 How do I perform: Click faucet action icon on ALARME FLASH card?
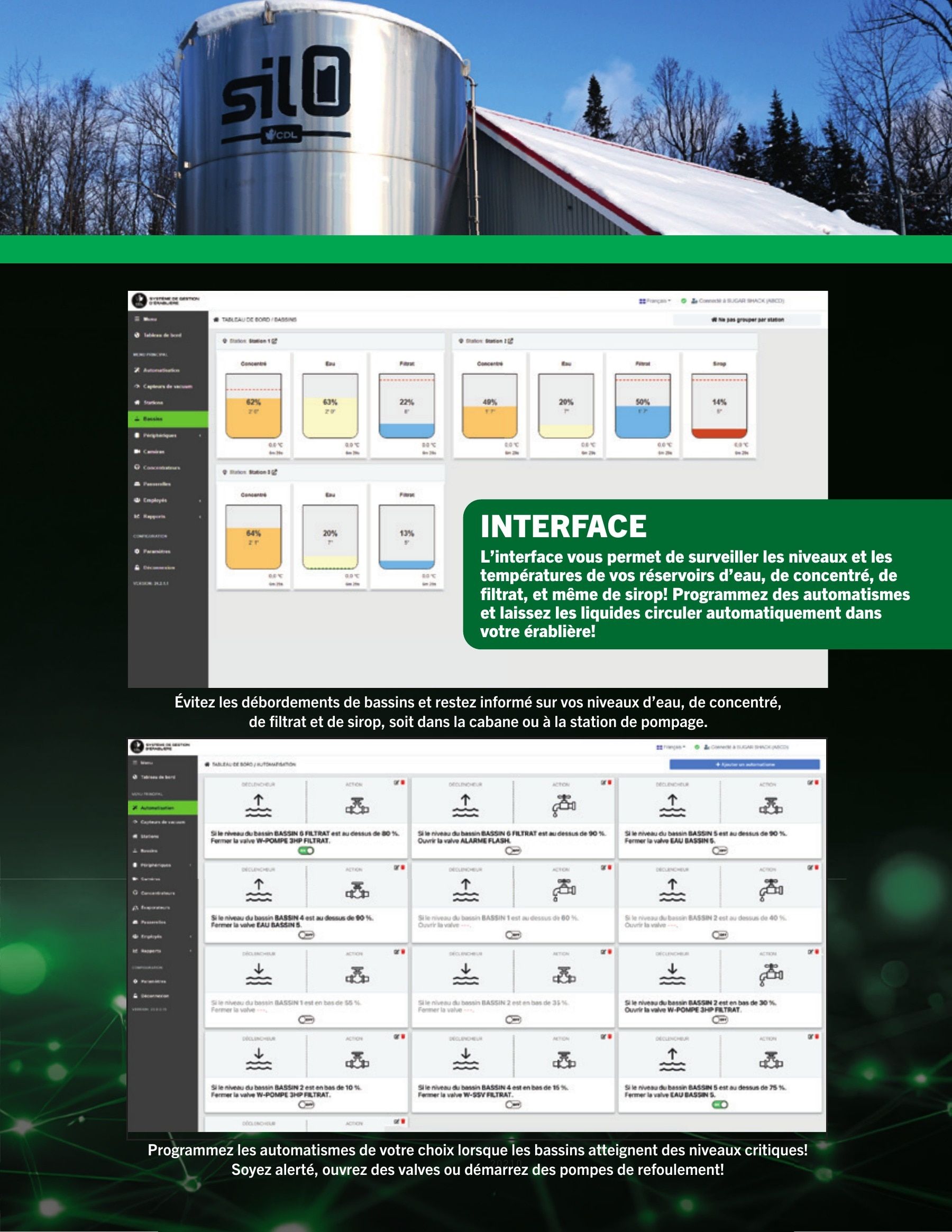564,805
